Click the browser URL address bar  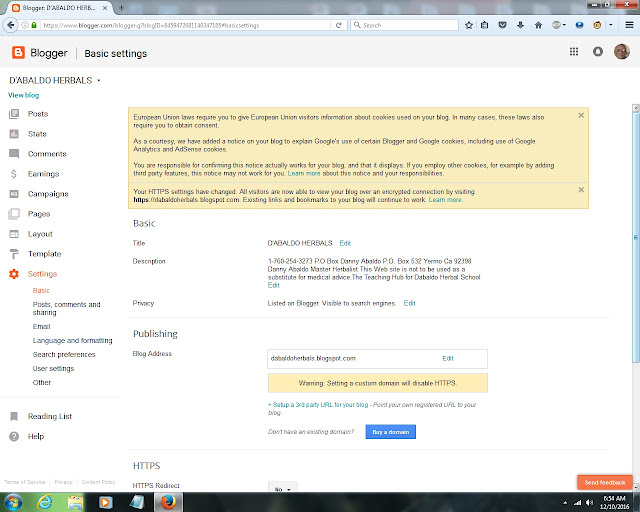(x=184, y=25)
